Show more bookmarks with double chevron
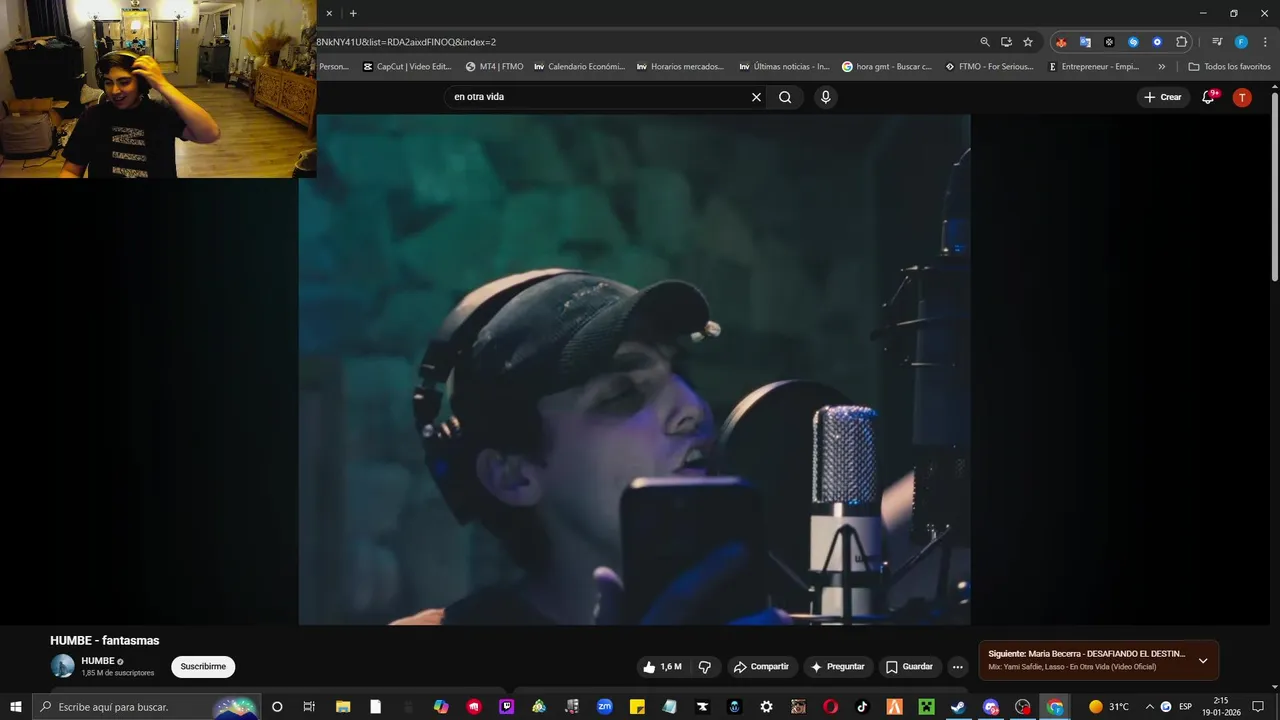This screenshot has width=1280, height=720. pos(1161,67)
